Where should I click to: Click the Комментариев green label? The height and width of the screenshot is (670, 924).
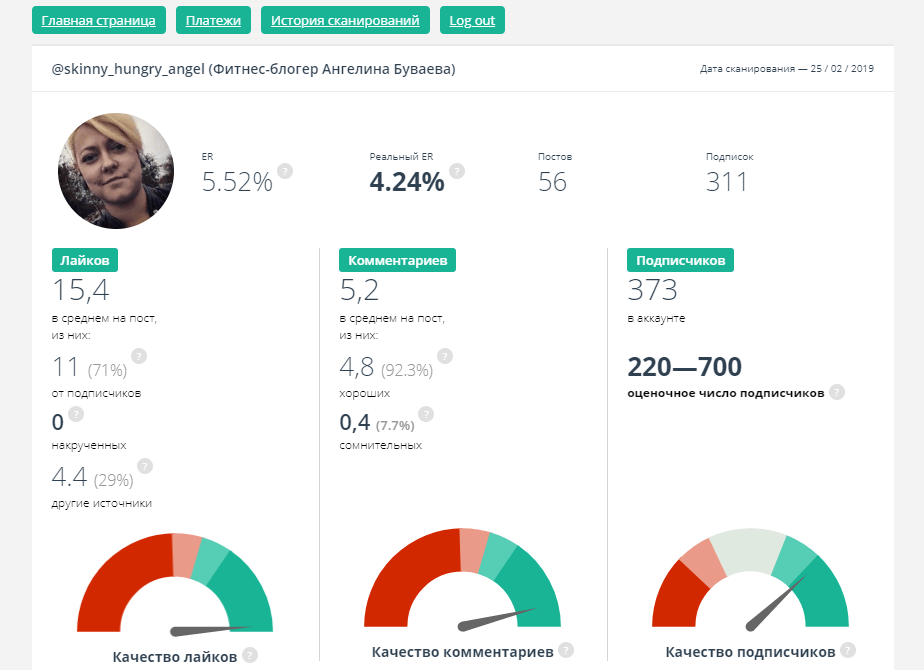[x=398, y=260]
